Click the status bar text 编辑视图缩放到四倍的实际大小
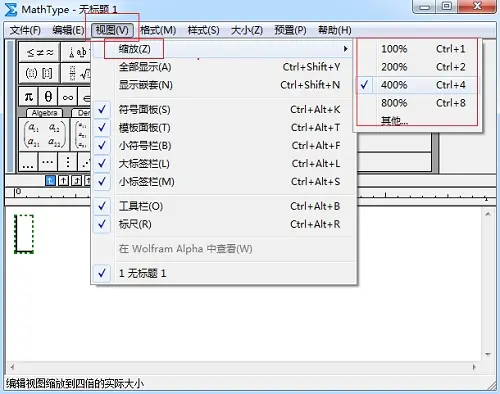Screen dimensions: 500x394 click(75, 384)
